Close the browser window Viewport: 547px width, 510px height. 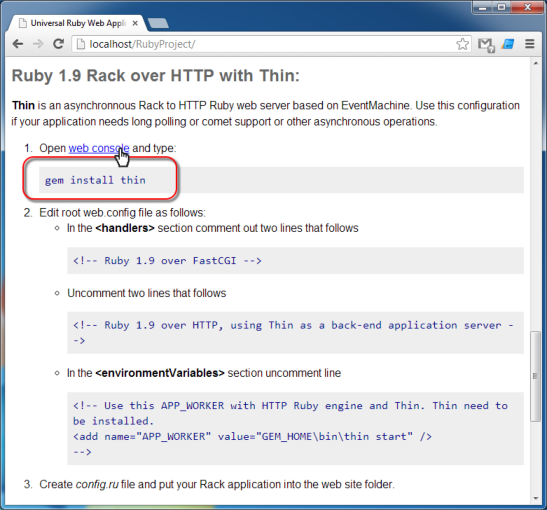(527, 7)
